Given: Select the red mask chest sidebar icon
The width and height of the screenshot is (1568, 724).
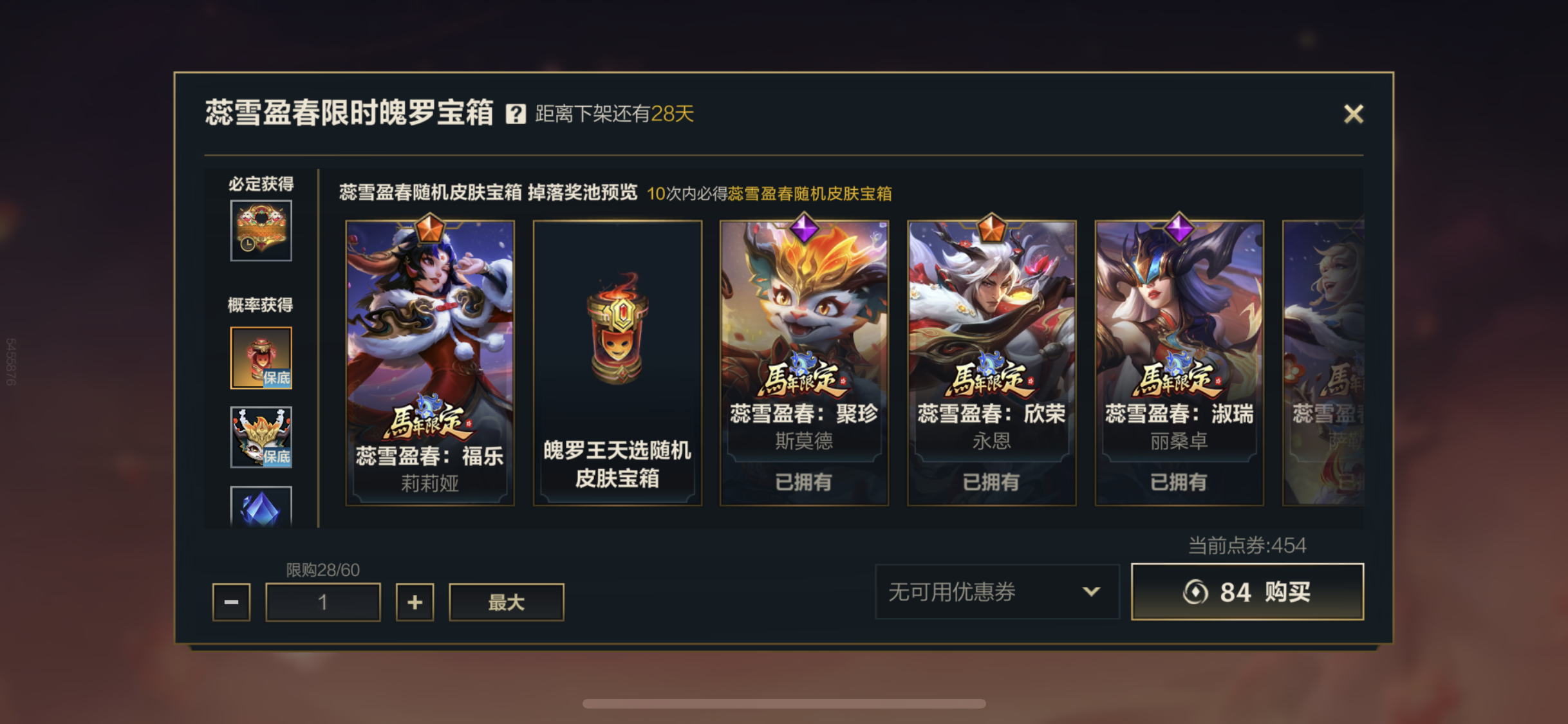Looking at the screenshot, I should [261, 358].
